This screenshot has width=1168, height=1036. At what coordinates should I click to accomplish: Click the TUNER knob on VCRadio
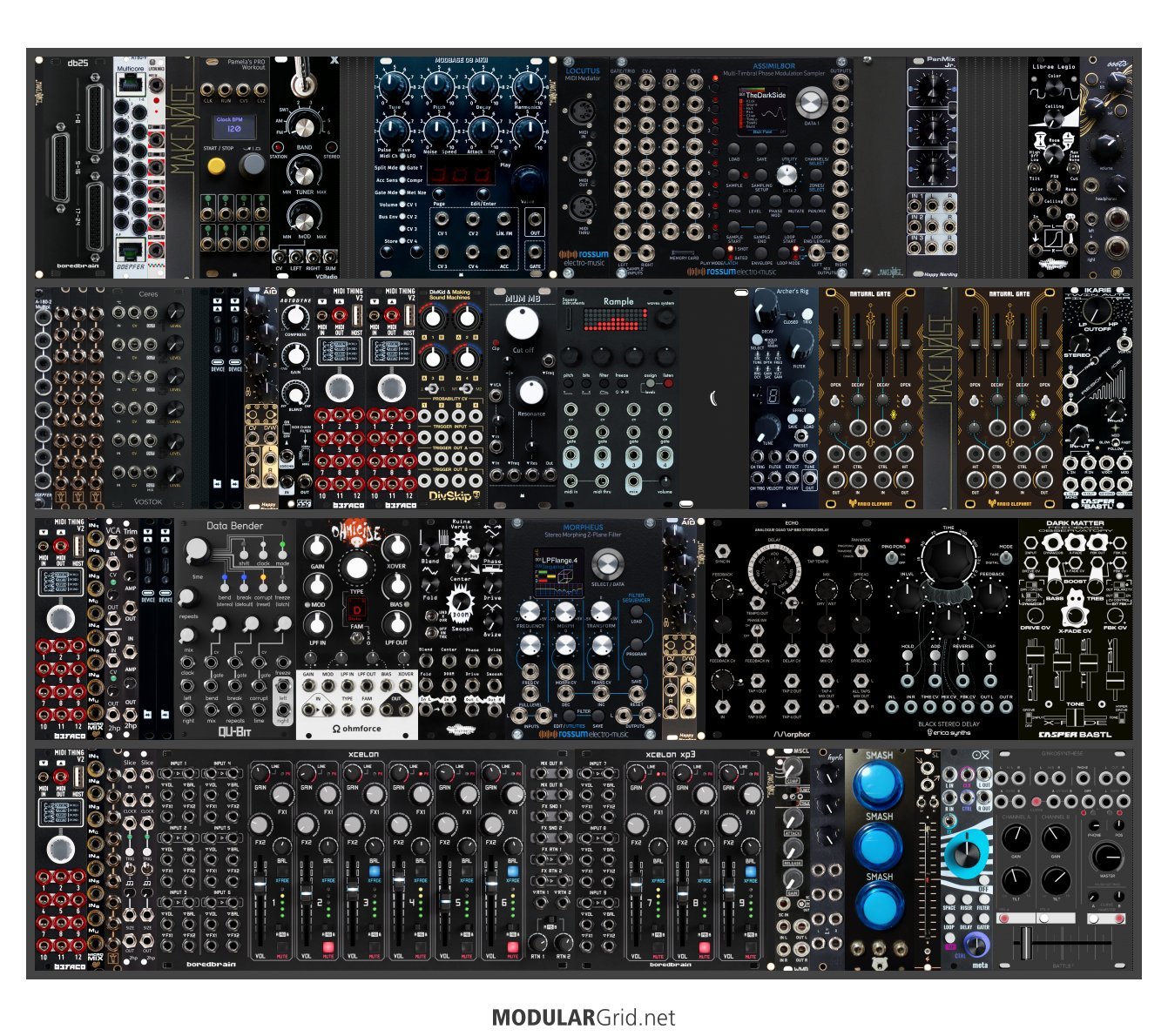click(x=305, y=174)
